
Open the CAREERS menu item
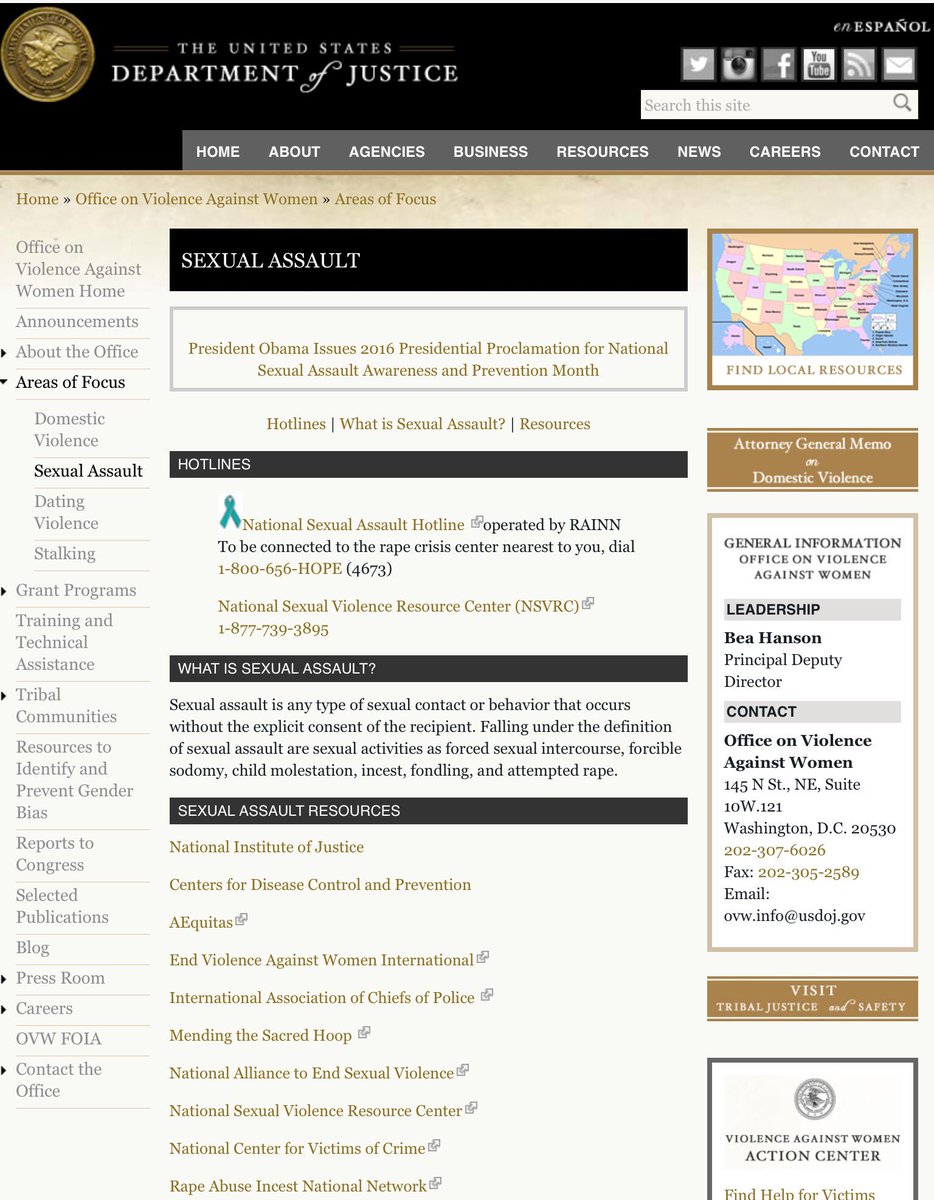click(785, 152)
